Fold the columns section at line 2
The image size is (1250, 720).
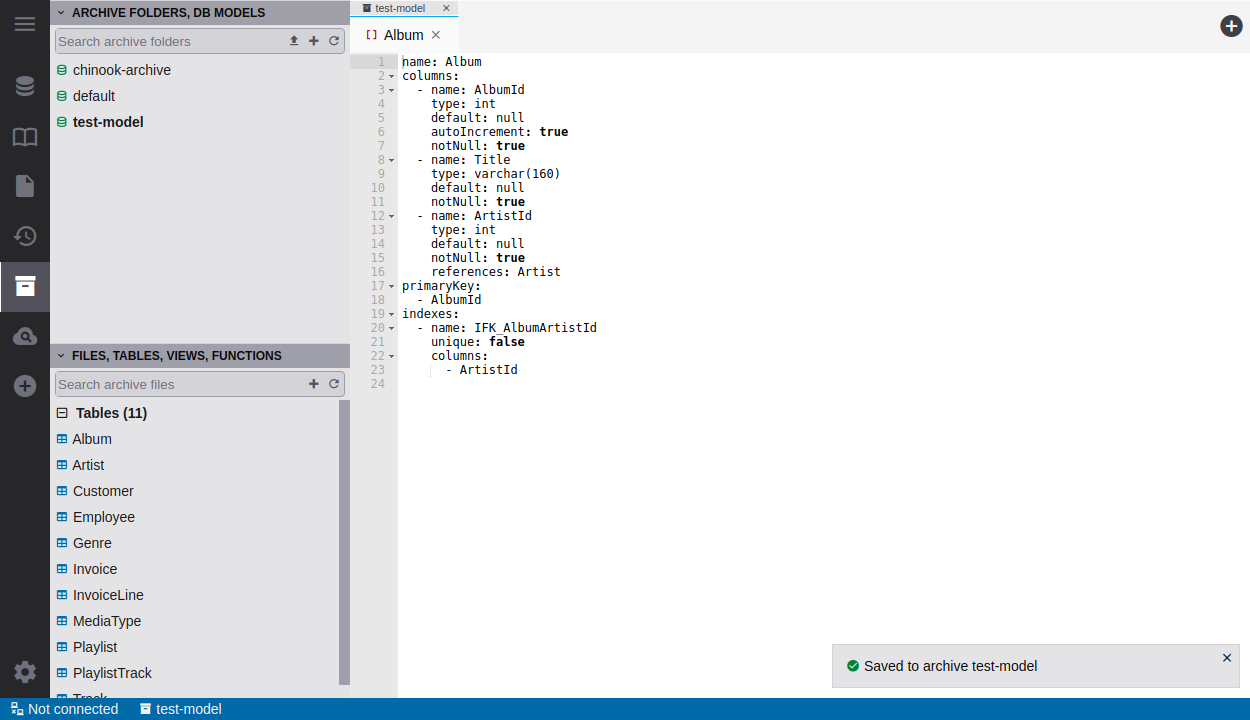pyautogui.click(x=391, y=77)
